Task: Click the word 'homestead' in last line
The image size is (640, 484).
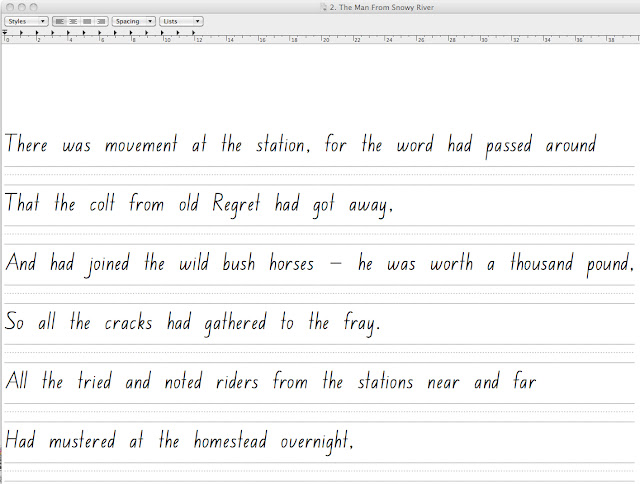Action: 230,440
